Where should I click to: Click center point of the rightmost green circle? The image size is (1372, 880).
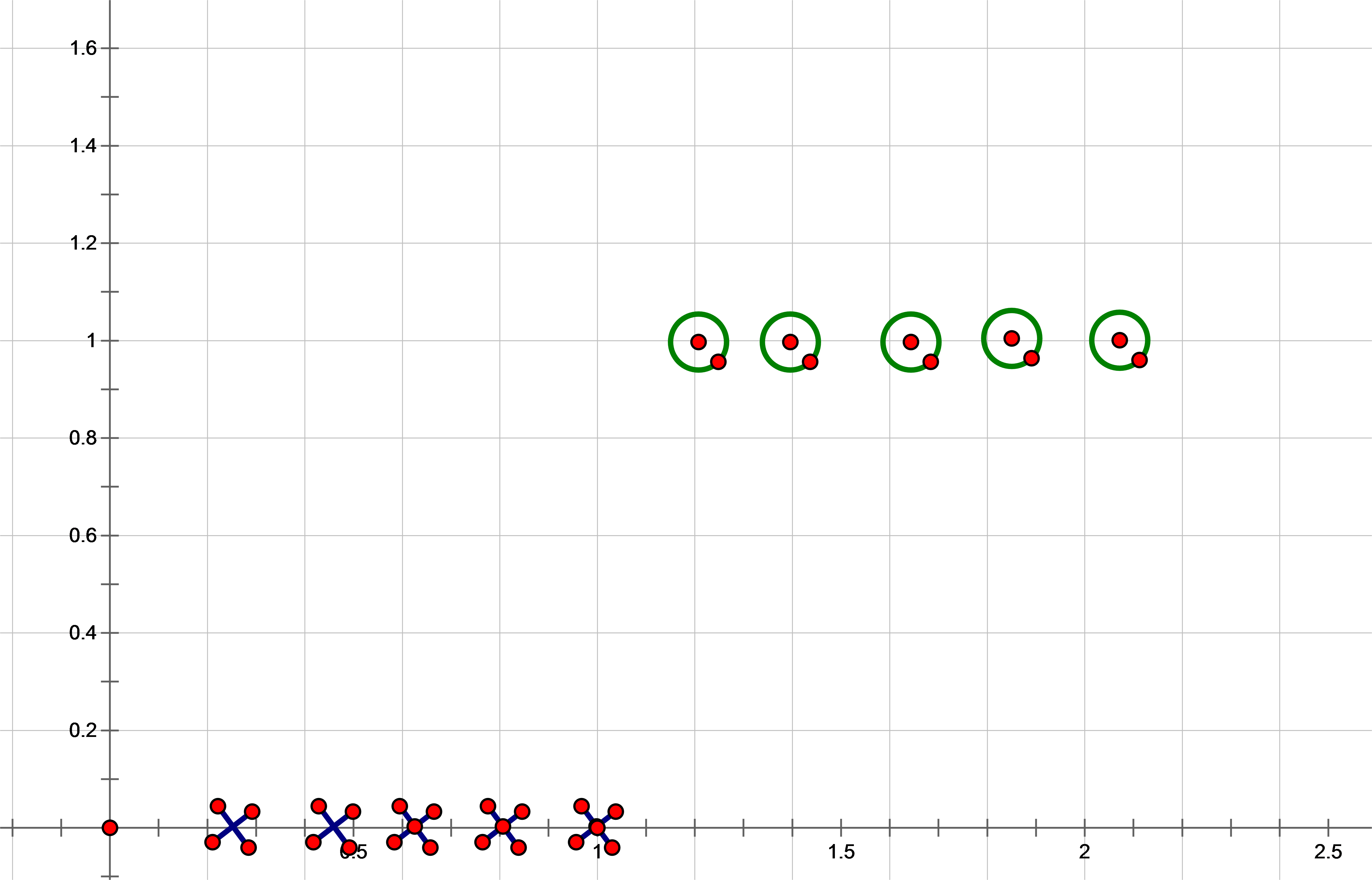coord(1119,341)
